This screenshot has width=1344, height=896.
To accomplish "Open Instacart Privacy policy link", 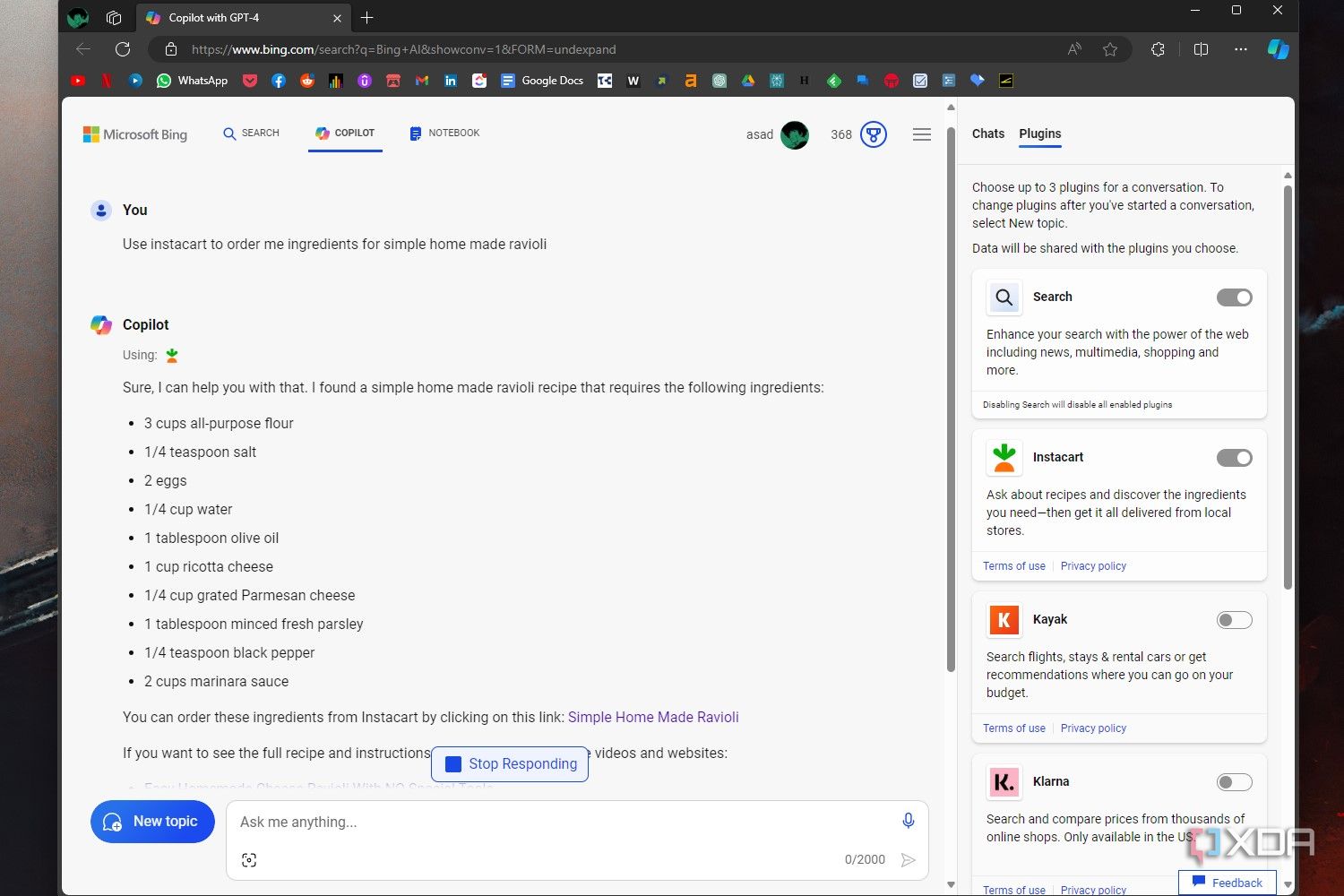I will (x=1093, y=566).
